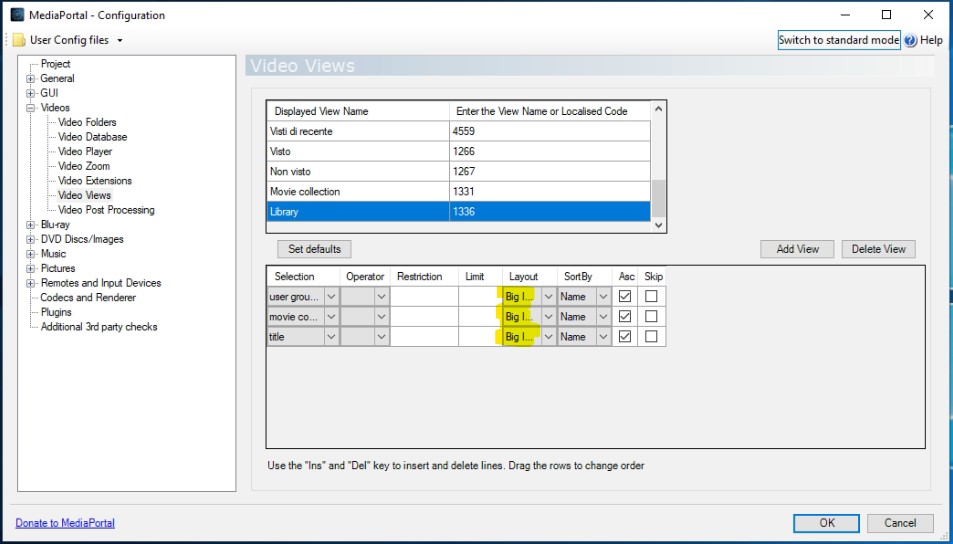This screenshot has width=953, height=544.
Task: Collapse the Videos tree node
Action: coord(30,108)
